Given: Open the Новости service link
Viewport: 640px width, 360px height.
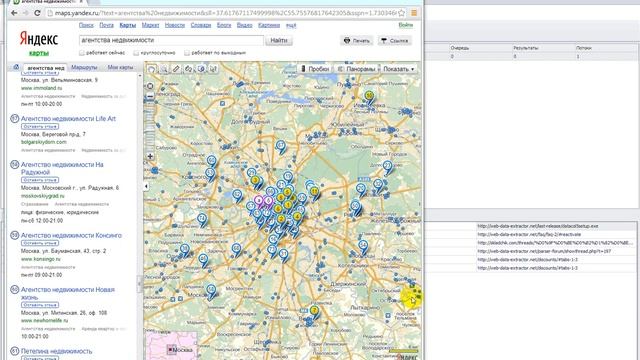Looking at the screenshot, I should pos(175,25).
